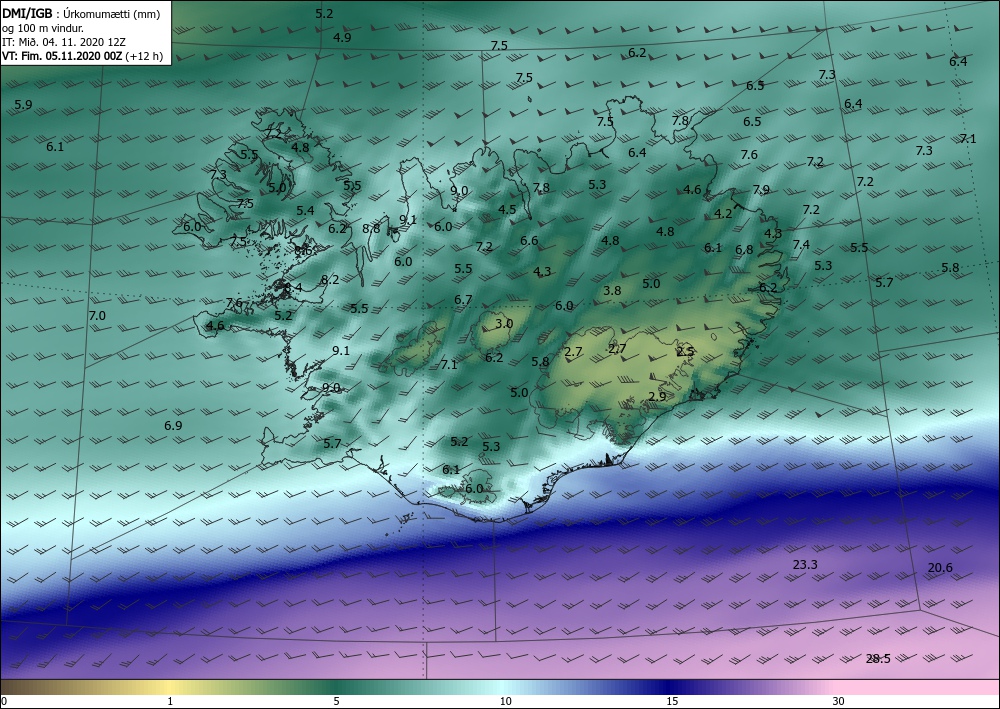Click the '1' label on the colour scale
1000x709 pixels.
170,701
